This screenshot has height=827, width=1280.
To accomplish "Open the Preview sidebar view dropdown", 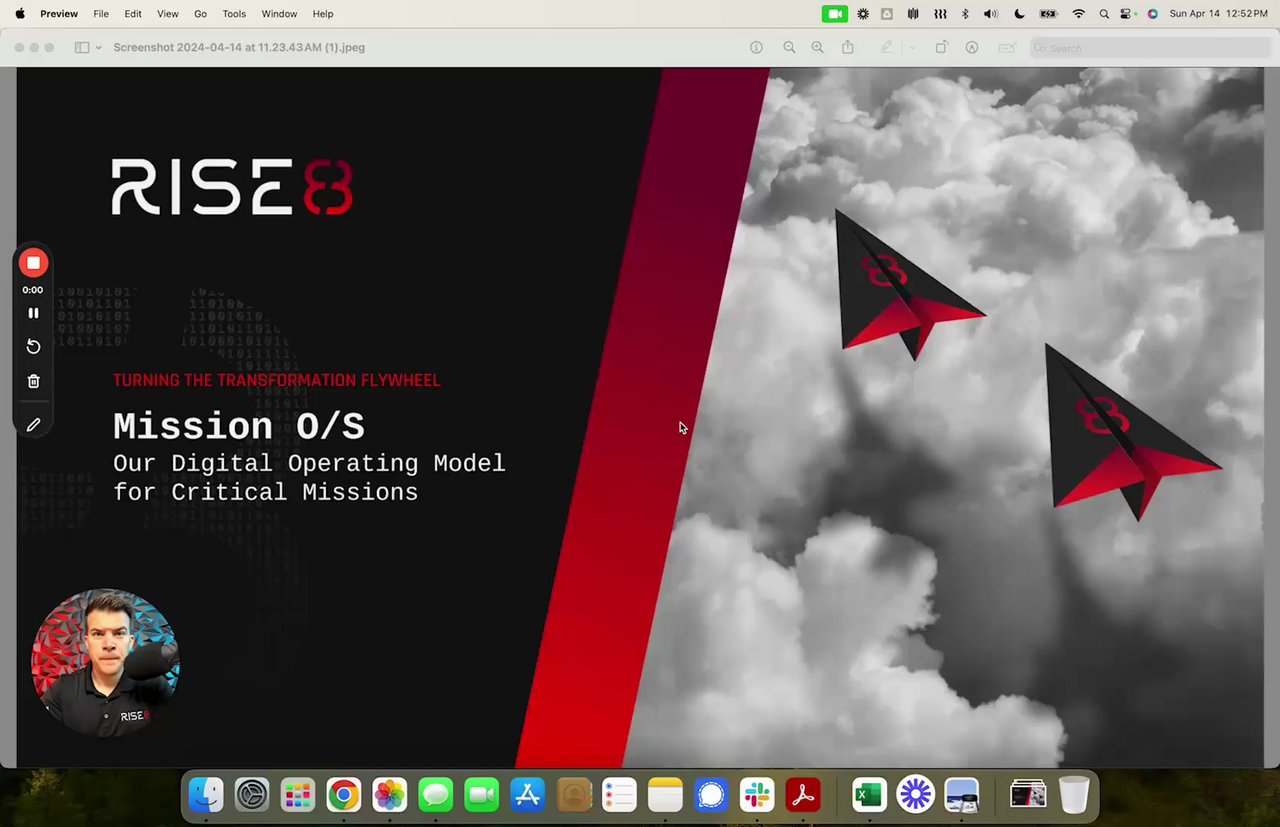I will [98, 48].
